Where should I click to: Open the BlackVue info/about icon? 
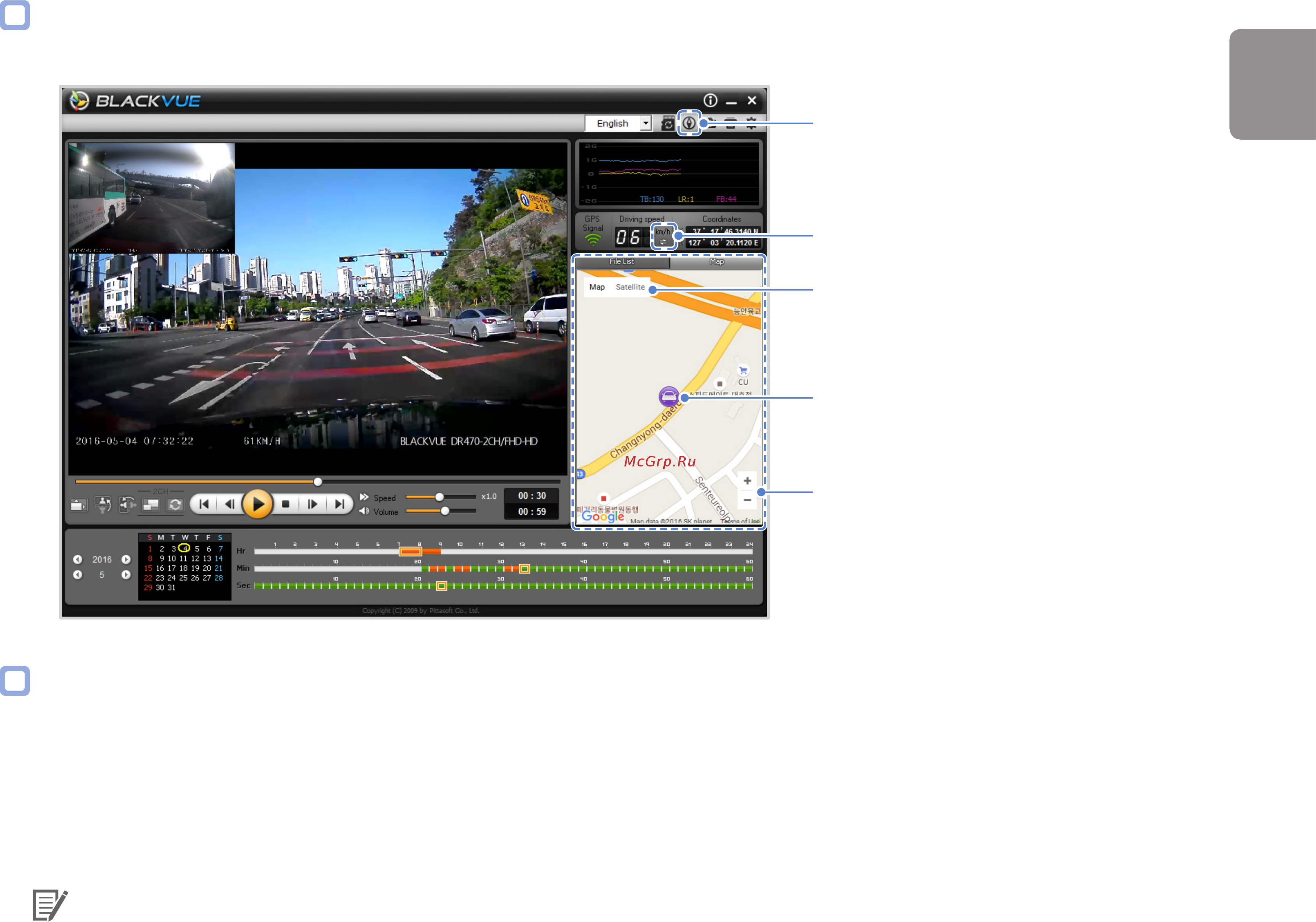(710, 100)
